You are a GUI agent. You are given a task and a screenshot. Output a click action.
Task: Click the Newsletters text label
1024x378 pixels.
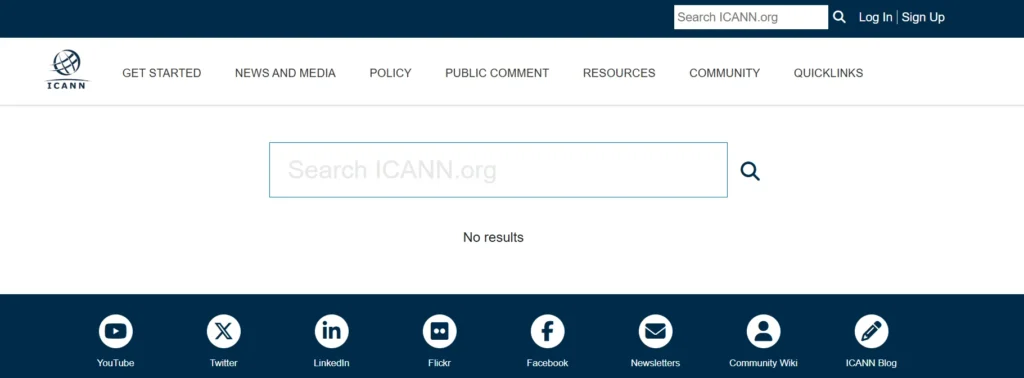click(655, 363)
